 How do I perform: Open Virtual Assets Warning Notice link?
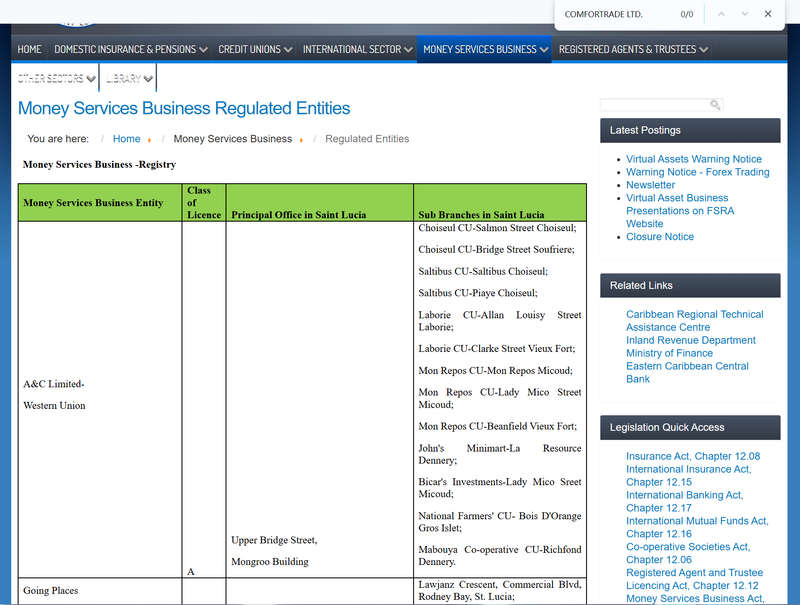point(693,159)
